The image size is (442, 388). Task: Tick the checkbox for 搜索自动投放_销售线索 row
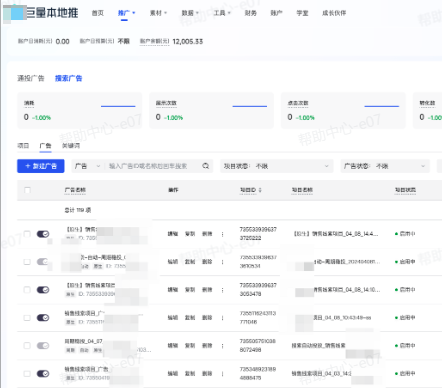[27, 346]
